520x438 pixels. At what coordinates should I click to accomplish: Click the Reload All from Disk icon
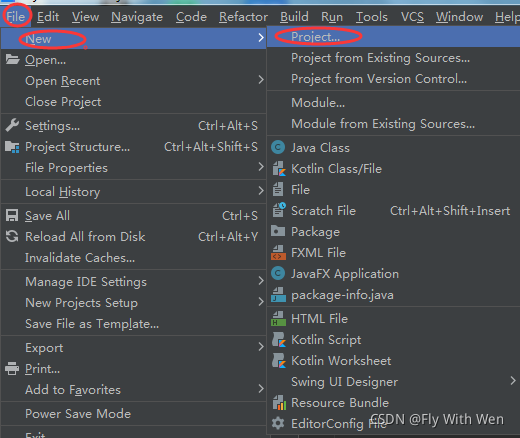click(12, 236)
